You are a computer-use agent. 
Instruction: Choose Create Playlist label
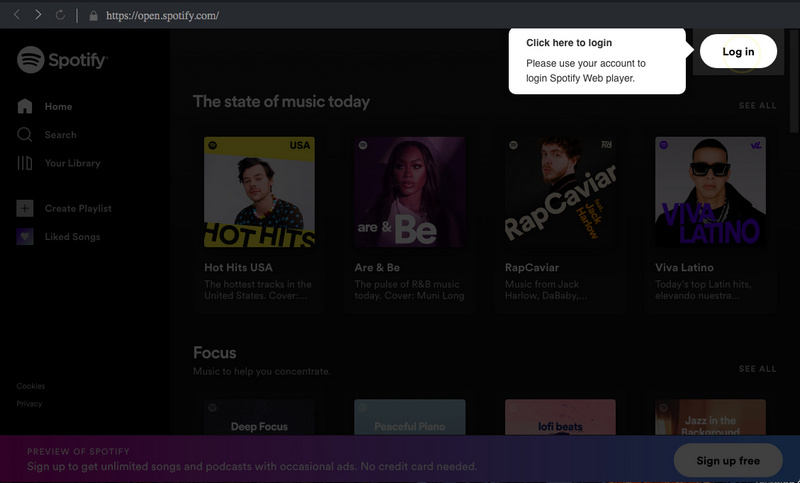[78, 208]
